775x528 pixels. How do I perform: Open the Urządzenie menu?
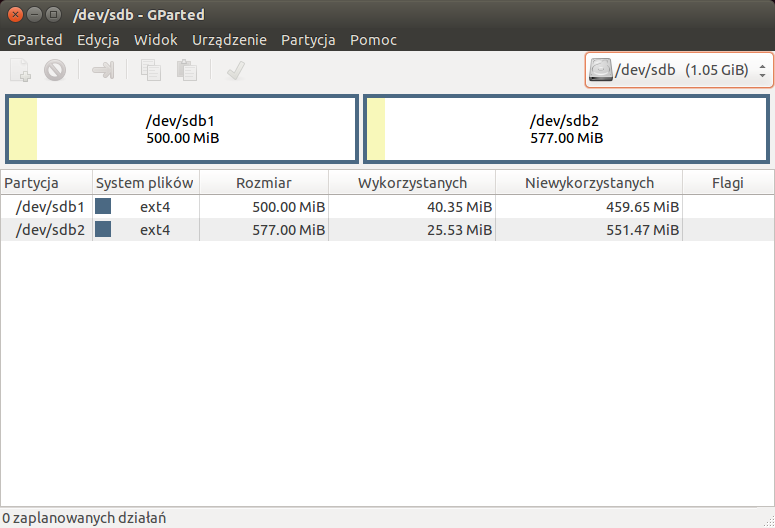[229, 40]
